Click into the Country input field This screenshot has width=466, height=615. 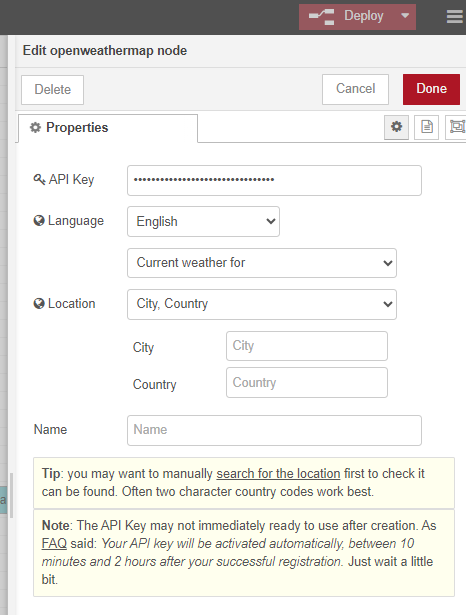coord(307,382)
